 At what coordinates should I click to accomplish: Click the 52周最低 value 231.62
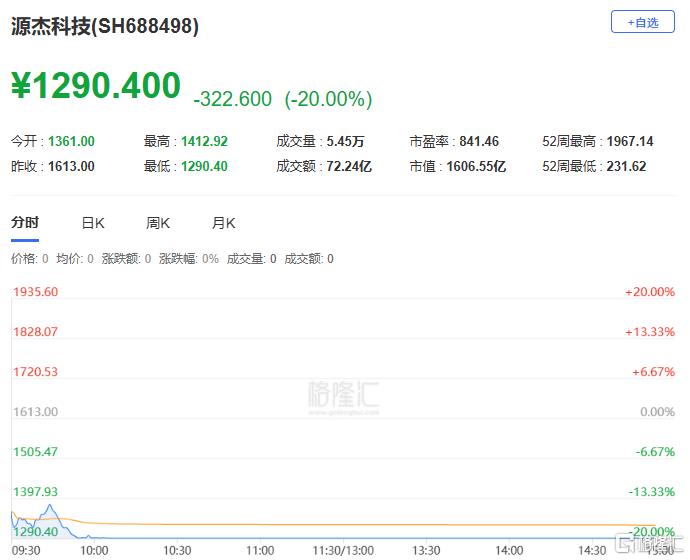pos(626,166)
